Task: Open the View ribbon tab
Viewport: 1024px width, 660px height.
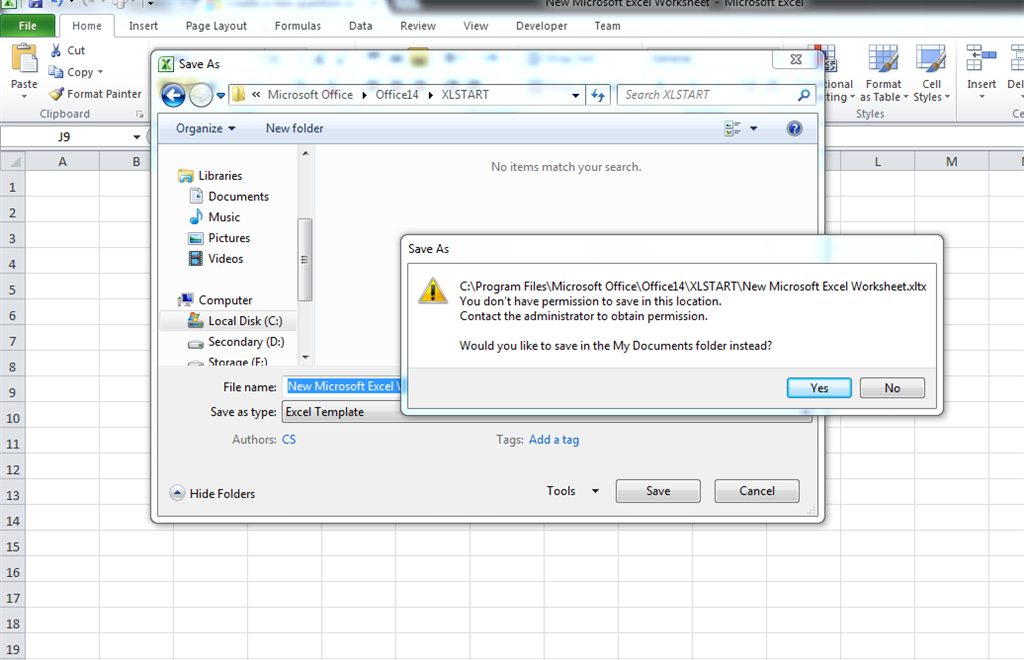Action: tap(475, 26)
